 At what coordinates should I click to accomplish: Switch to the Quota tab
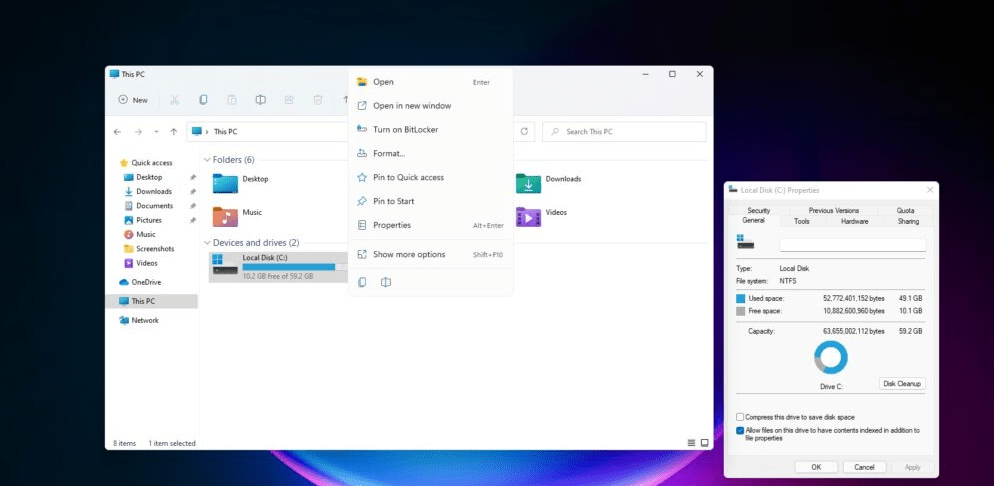click(905, 210)
